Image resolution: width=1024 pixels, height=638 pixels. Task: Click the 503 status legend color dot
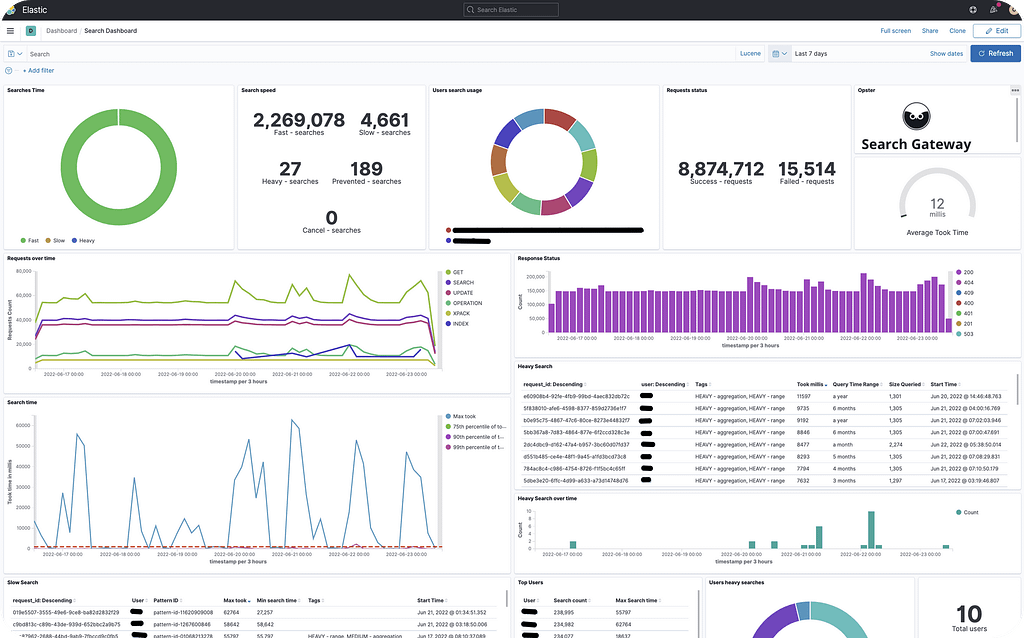point(959,334)
